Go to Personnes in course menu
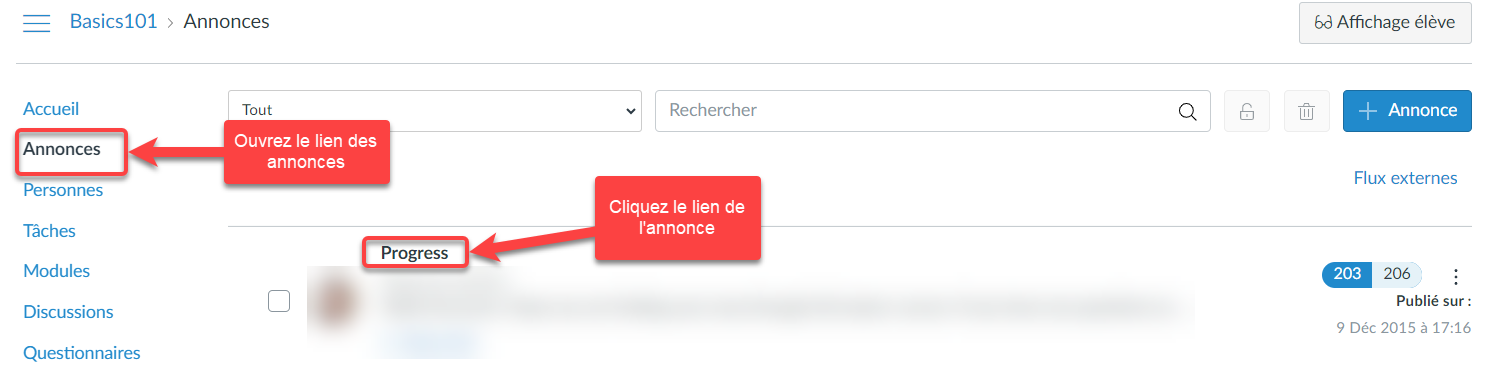1496x373 pixels. [x=63, y=190]
